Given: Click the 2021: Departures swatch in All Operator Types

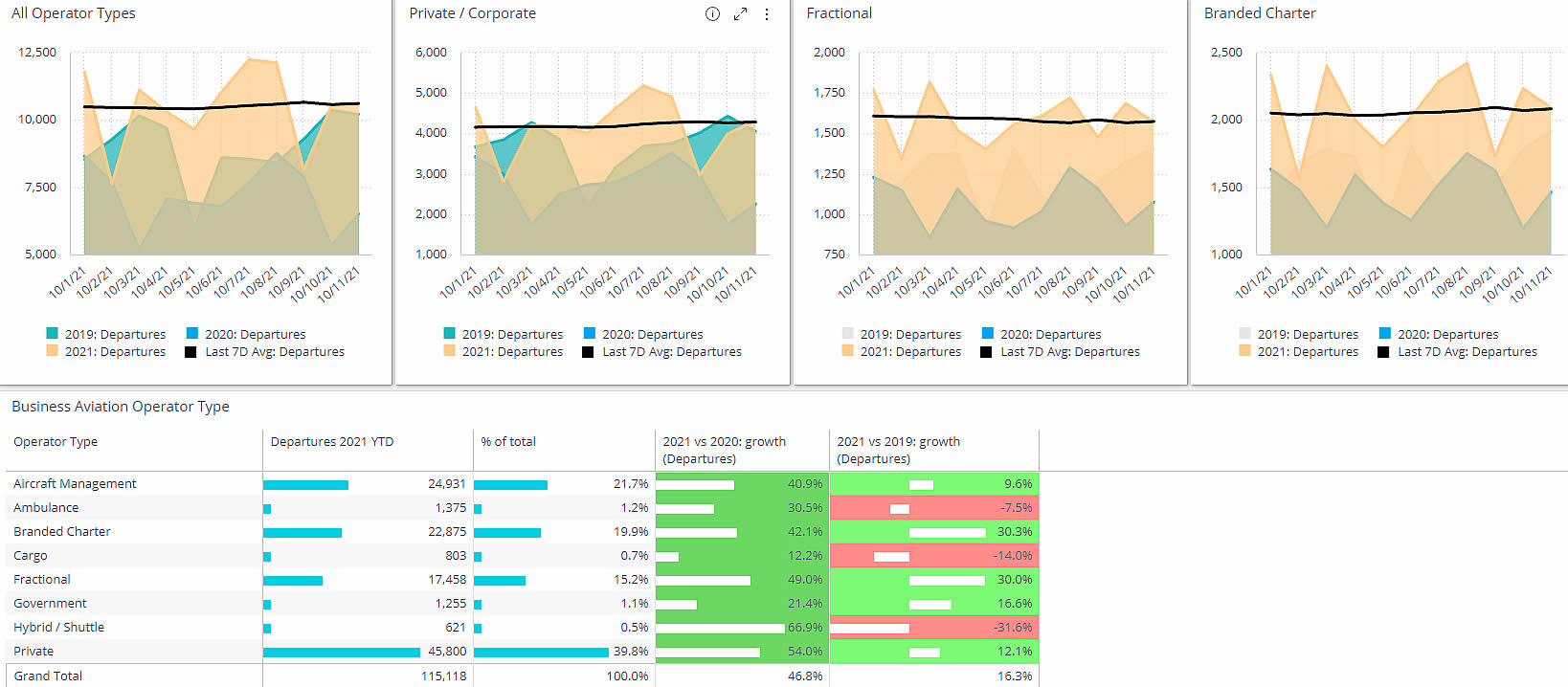Looking at the screenshot, I should [52, 350].
